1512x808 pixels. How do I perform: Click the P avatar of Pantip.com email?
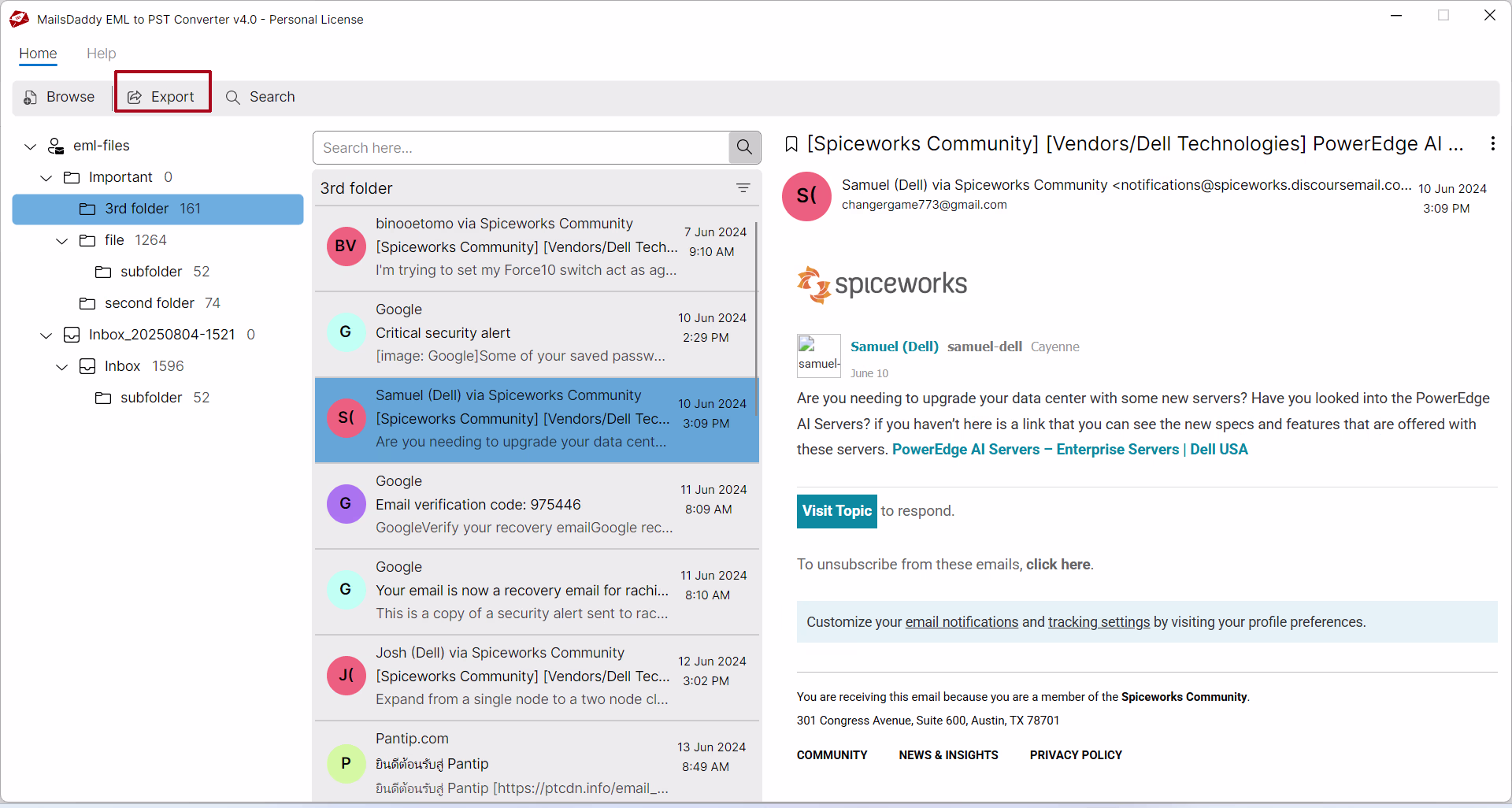click(346, 763)
